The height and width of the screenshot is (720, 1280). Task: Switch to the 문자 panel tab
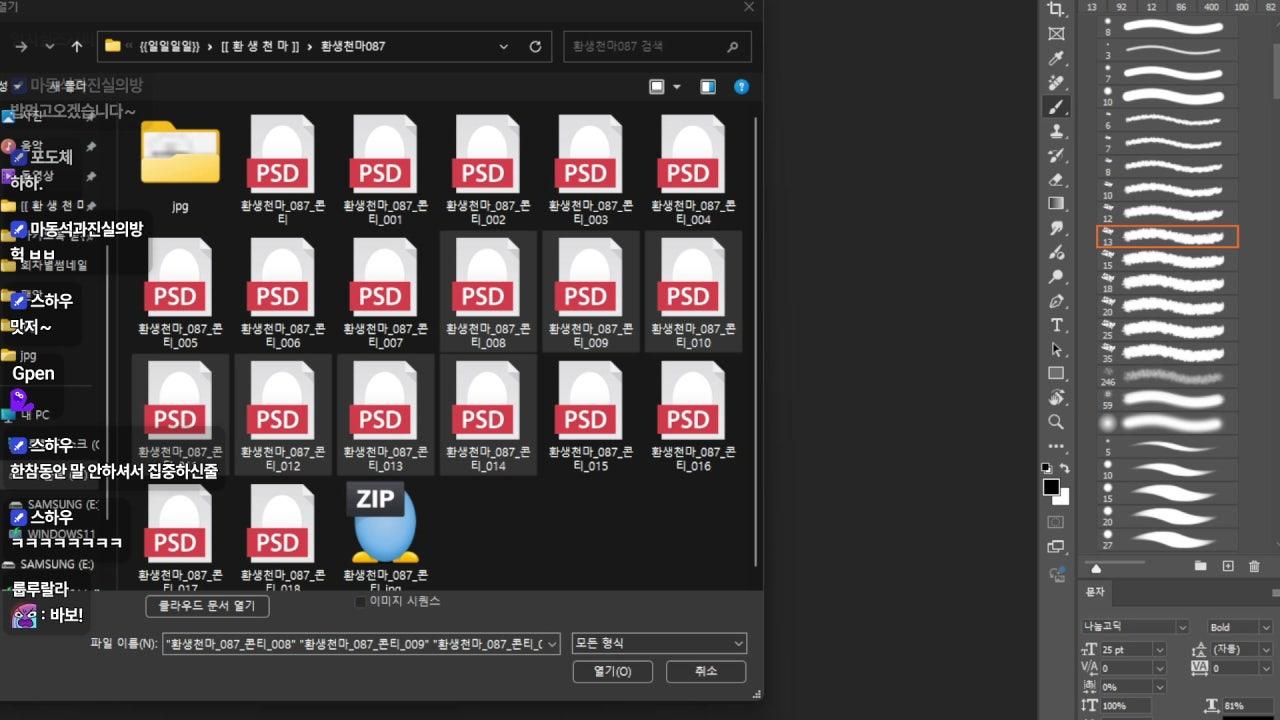[1095, 592]
